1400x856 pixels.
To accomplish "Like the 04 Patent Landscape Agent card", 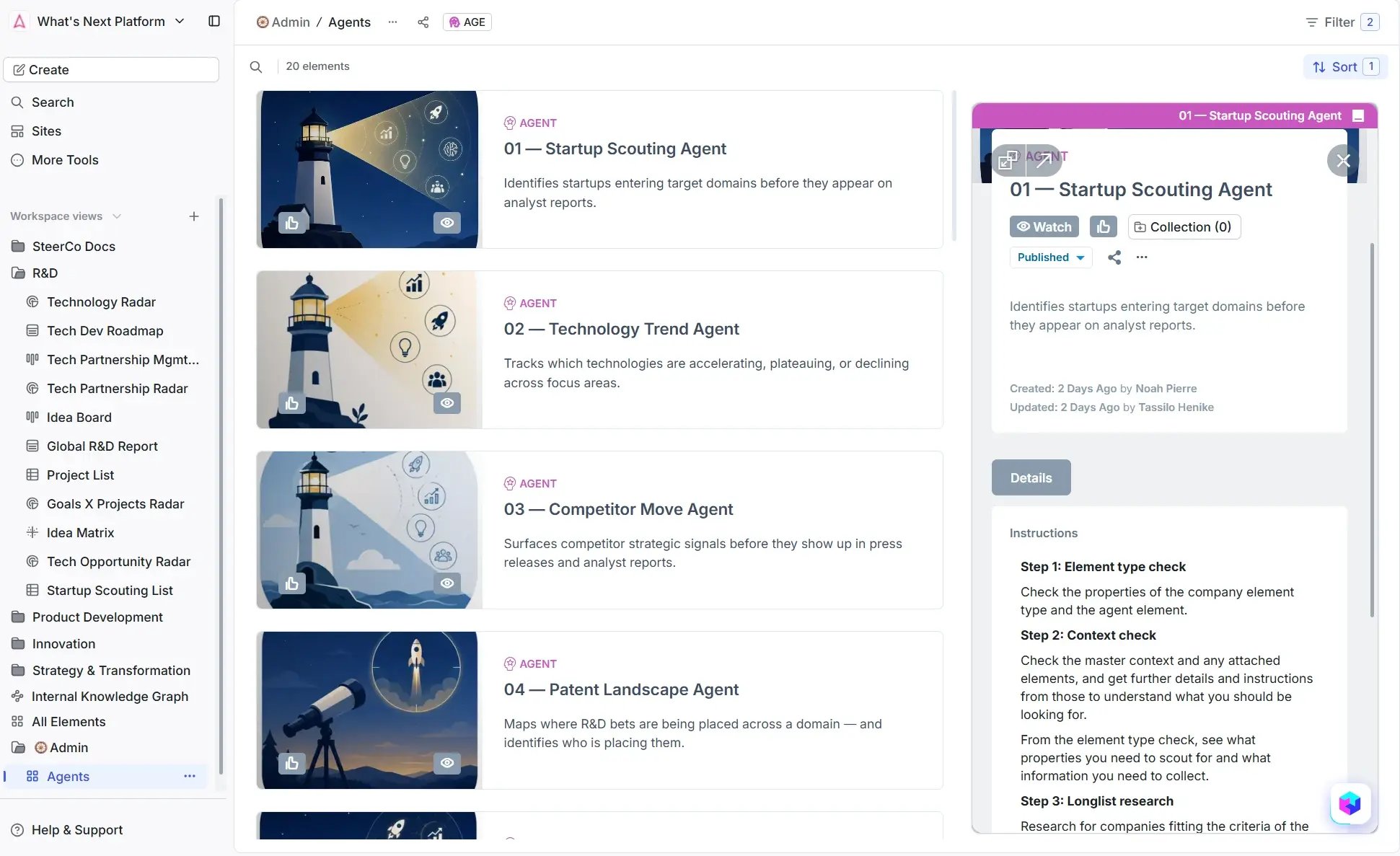I will tap(292, 763).
